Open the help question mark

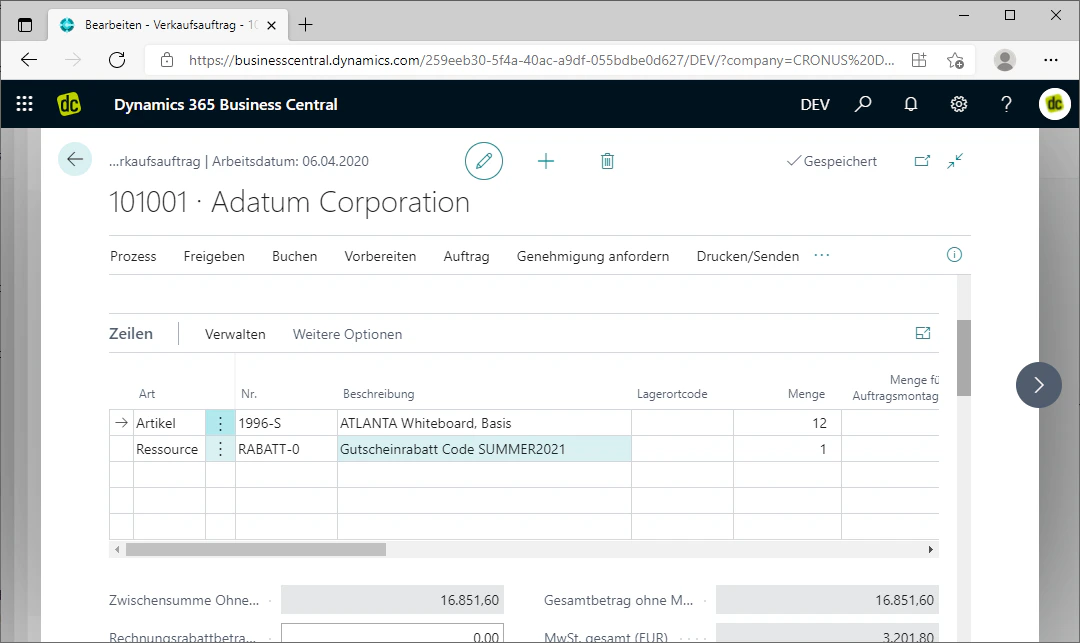point(1006,104)
